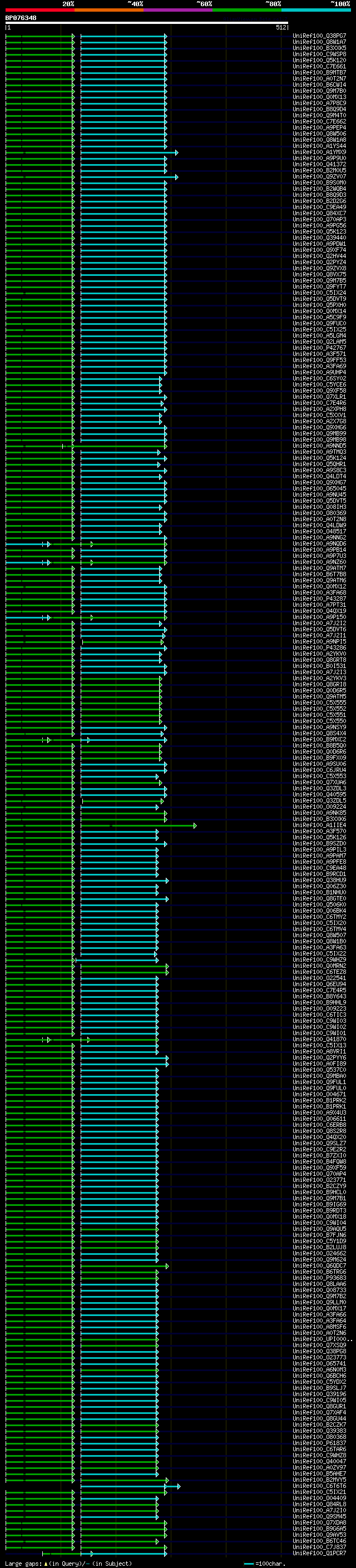Open last hit UniRef100_Q1PCR7
This screenshot has height=1568, width=356.
tap(319, 1554)
